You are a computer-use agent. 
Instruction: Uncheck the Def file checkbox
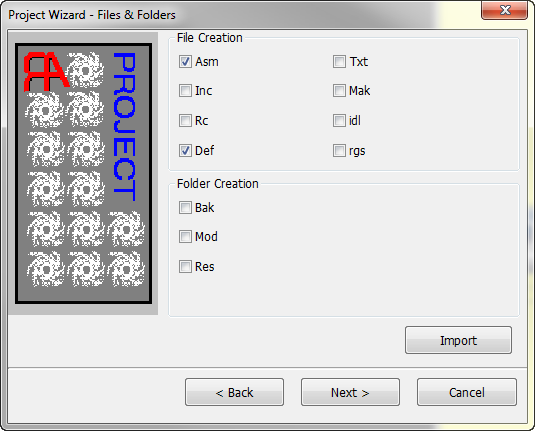click(x=185, y=150)
